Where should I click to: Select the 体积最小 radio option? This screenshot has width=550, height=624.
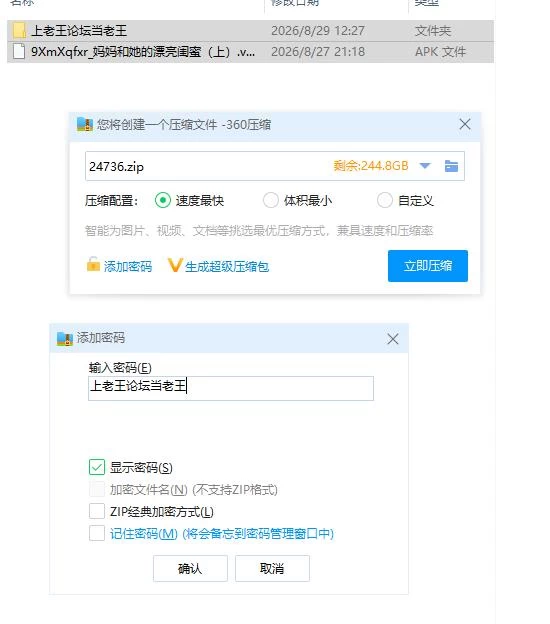click(271, 200)
